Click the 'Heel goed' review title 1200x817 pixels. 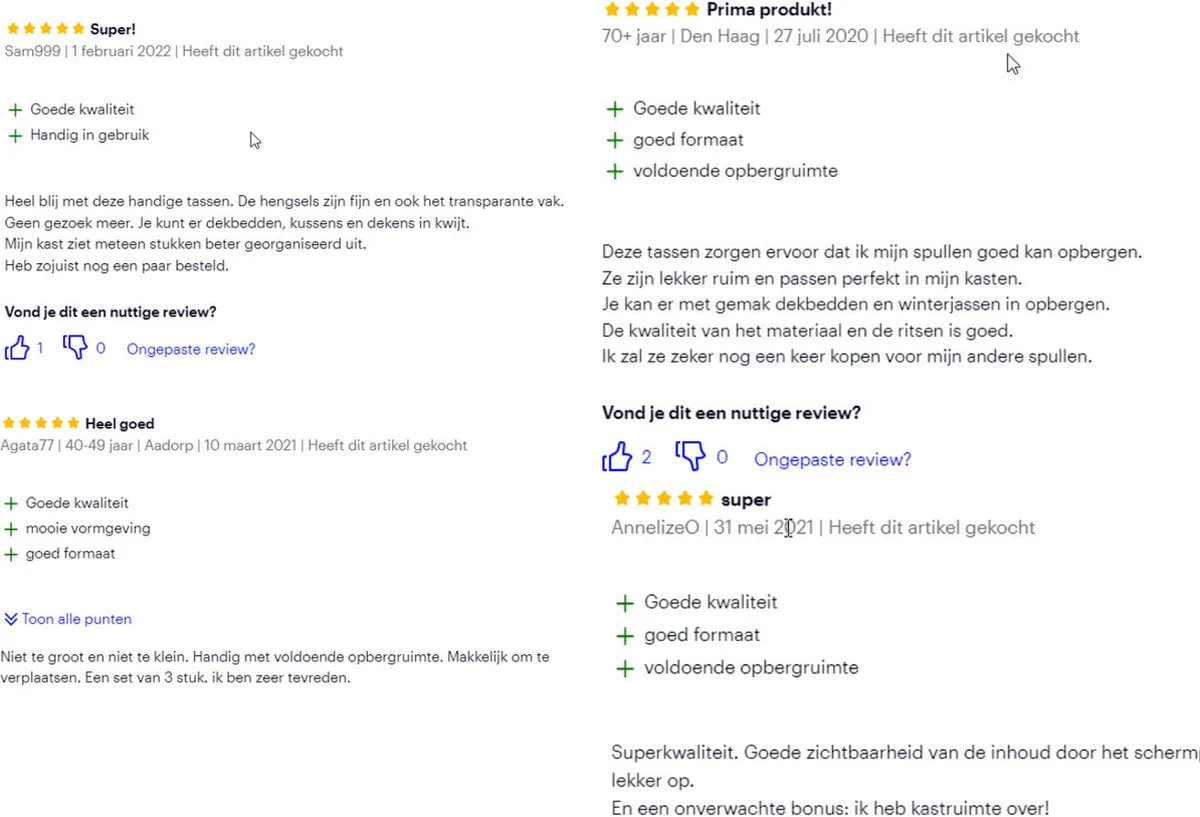(120, 424)
